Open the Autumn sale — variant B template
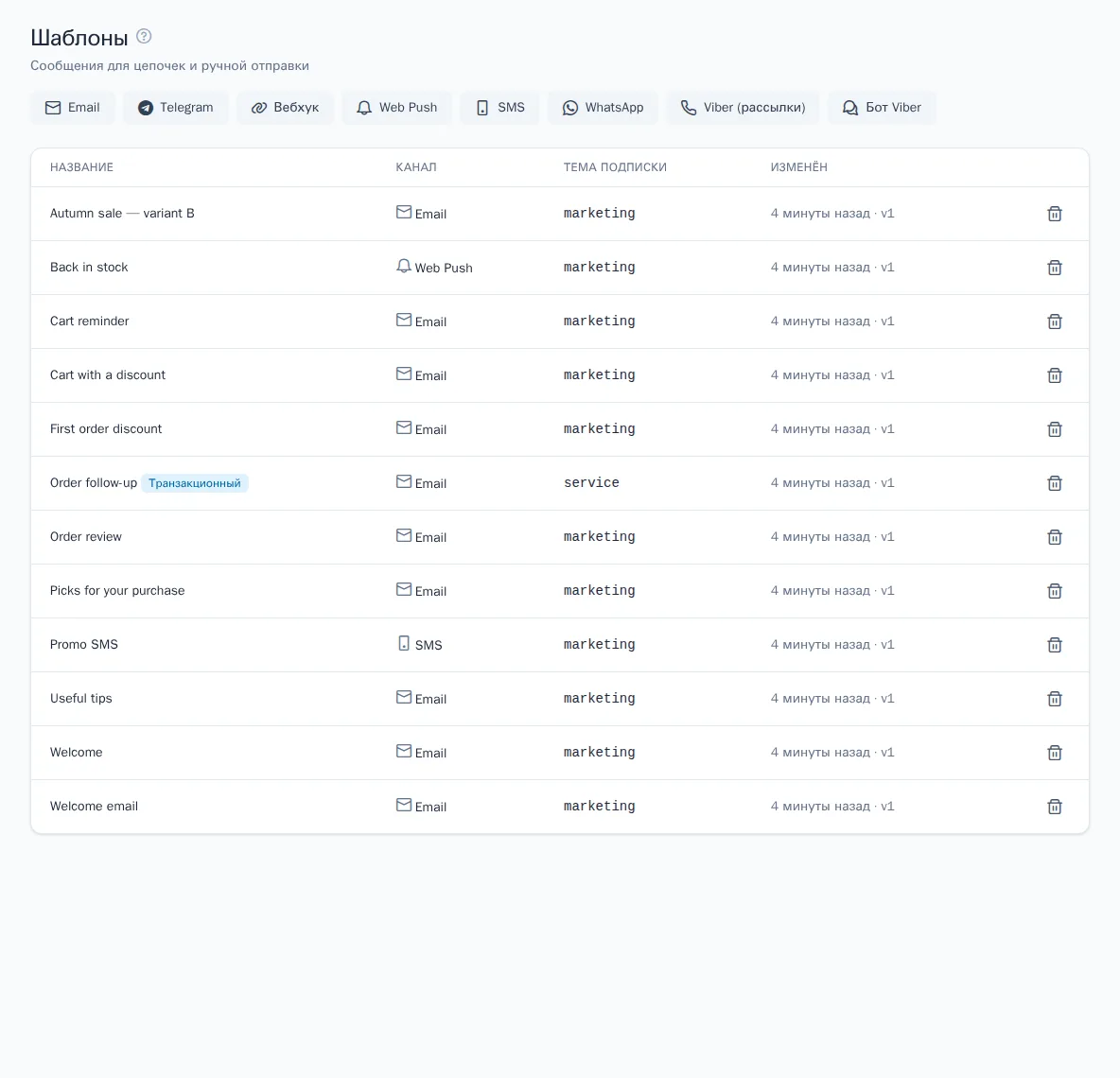 pos(122,214)
